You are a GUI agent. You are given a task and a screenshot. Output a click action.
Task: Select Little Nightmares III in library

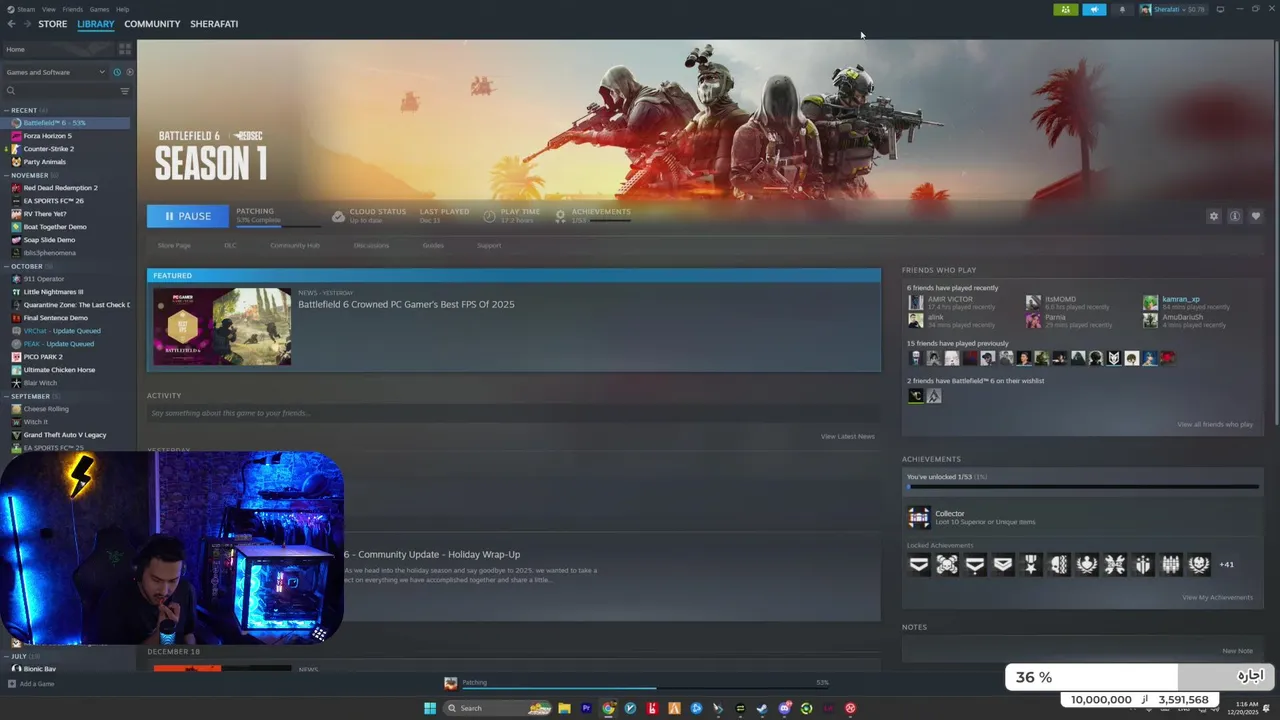pyautogui.click(x=53, y=292)
